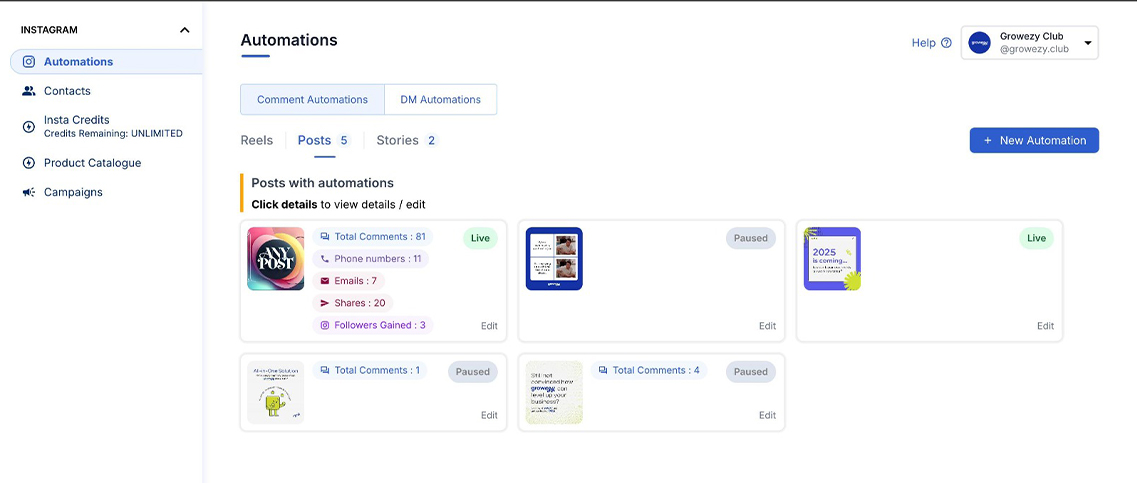Image resolution: width=1140 pixels, height=483 pixels.
Task: Create a New Automation
Action: [x=1034, y=141]
